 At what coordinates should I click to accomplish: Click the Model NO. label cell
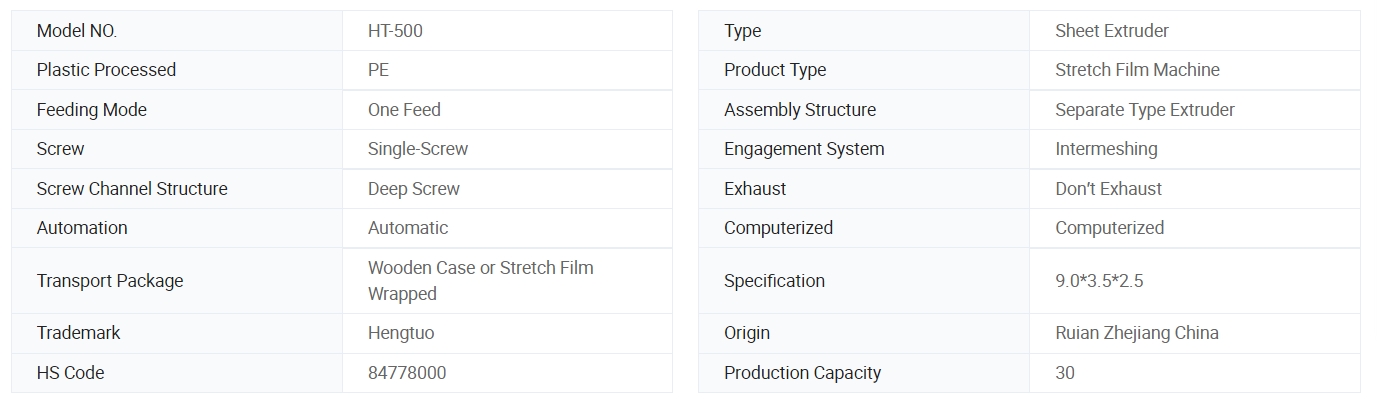pos(77,31)
